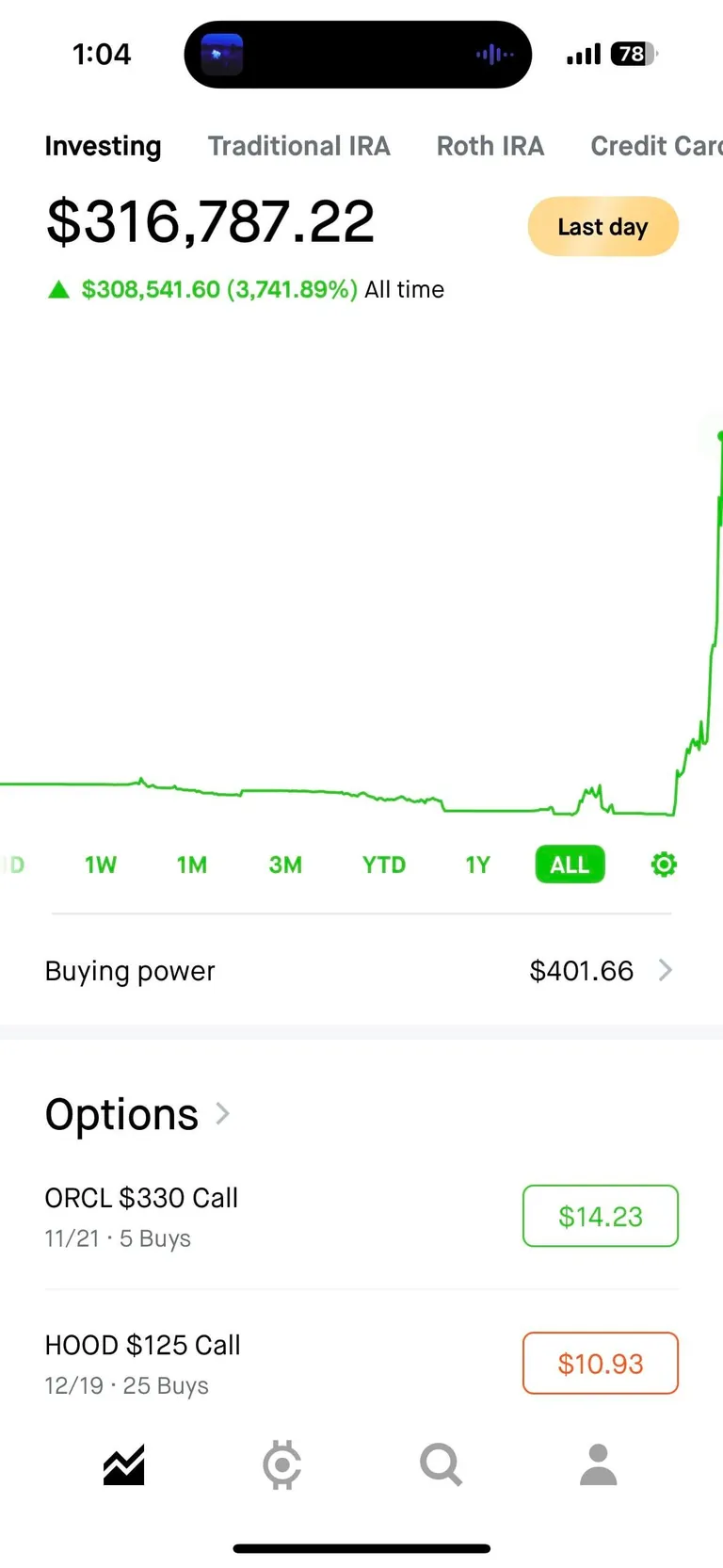
Task: Select the YTD chart range
Action: 384,865
